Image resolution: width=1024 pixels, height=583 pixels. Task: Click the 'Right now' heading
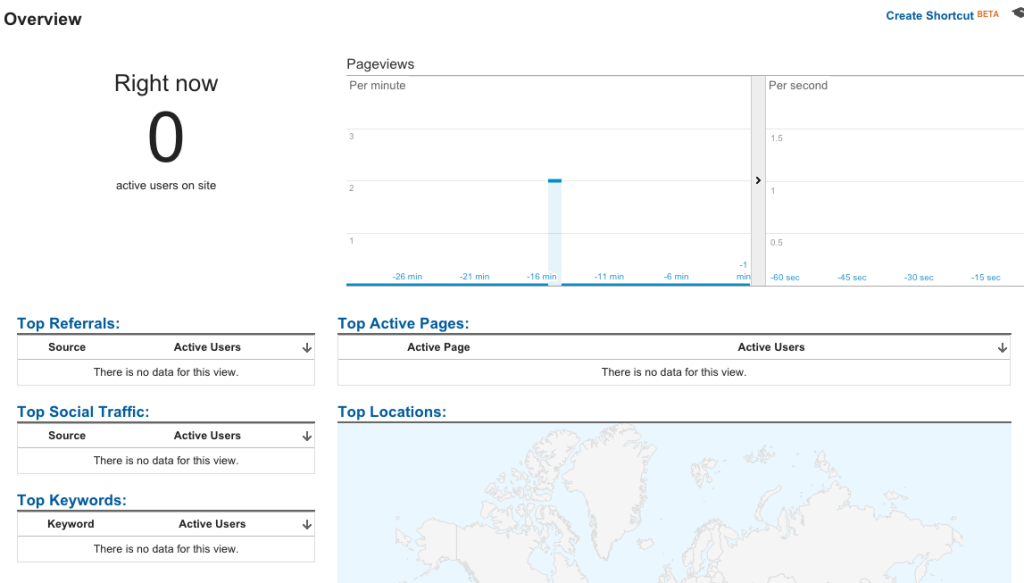166,84
